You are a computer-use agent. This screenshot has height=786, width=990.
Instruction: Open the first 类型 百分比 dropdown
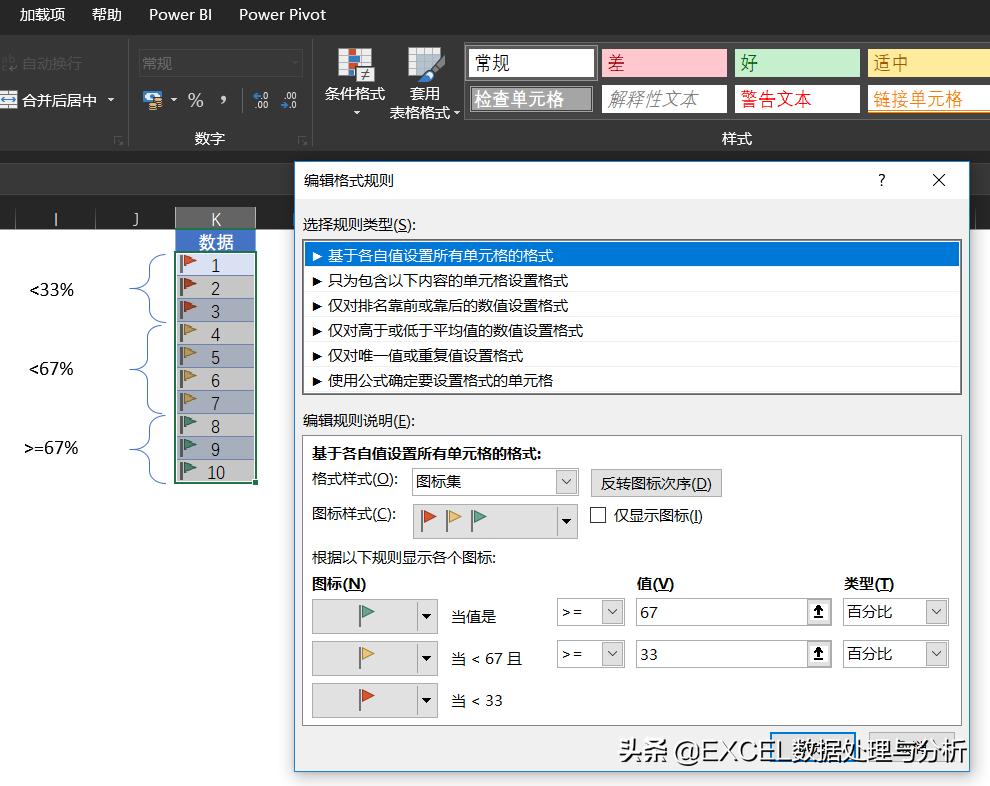coord(935,611)
